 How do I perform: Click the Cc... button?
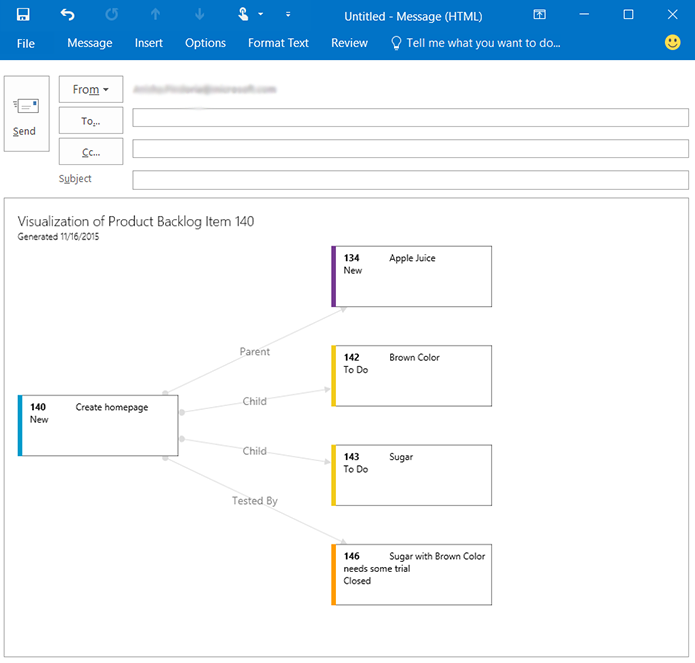pyautogui.click(x=91, y=152)
